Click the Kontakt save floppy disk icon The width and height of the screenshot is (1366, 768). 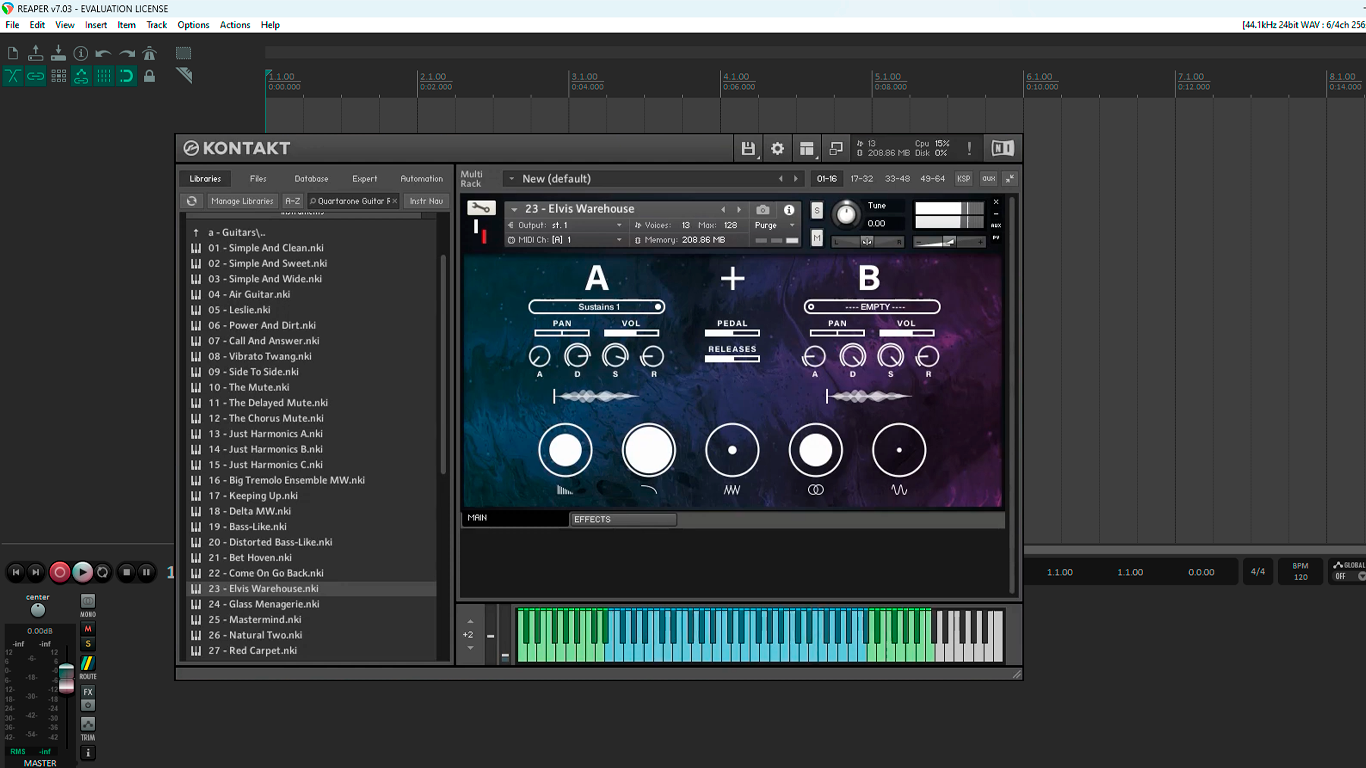pyautogui.click(x=748, y=148)
